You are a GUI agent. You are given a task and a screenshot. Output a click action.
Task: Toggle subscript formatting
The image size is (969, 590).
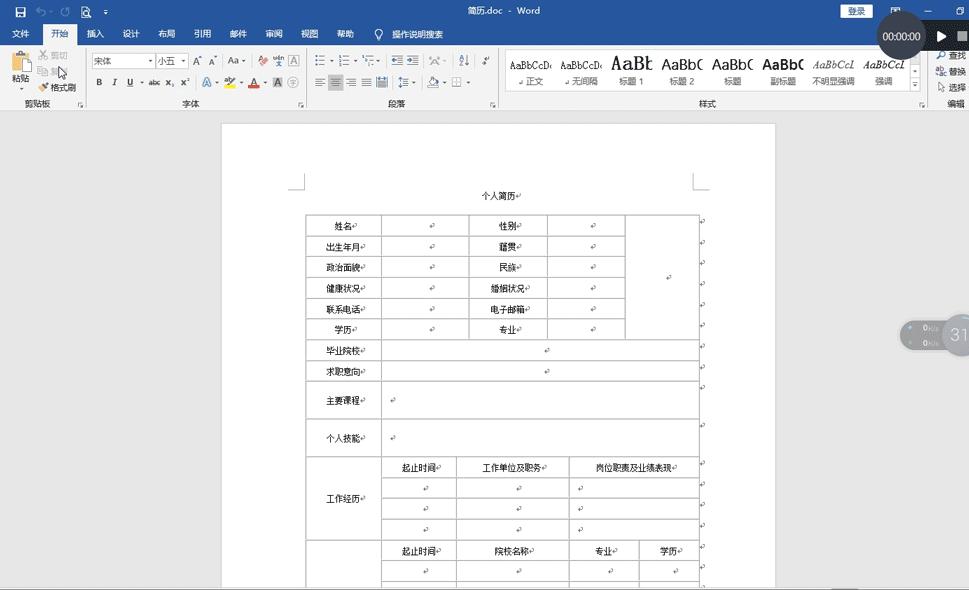click(x=168, y=82)
